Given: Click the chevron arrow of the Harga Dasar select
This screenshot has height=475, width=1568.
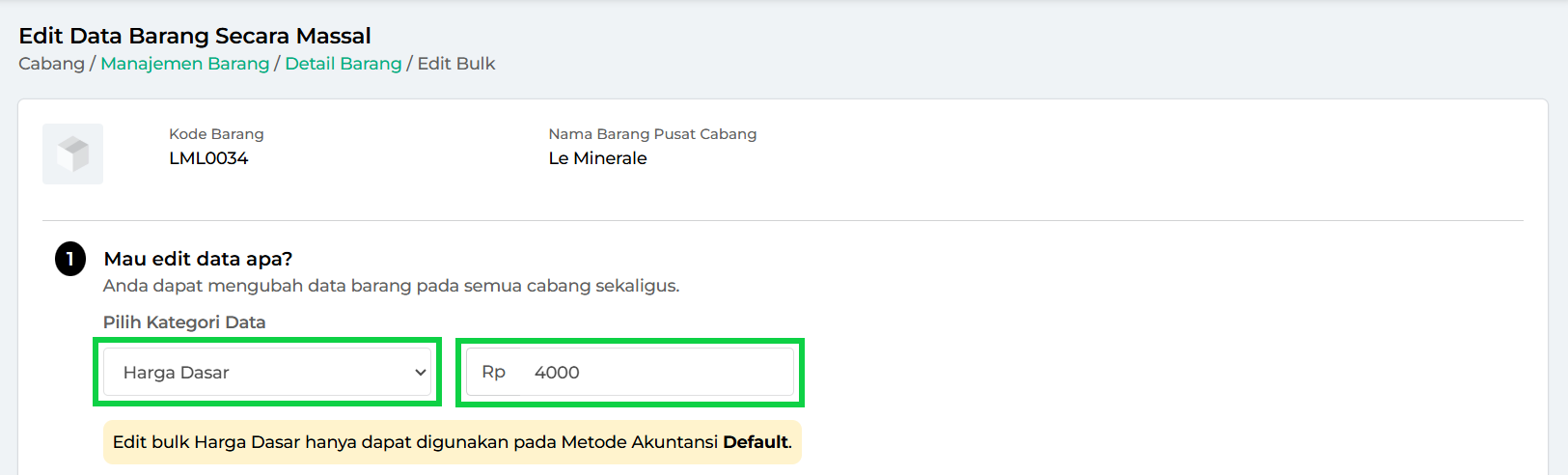Looking at the screenshot, I should coord(421,373).
